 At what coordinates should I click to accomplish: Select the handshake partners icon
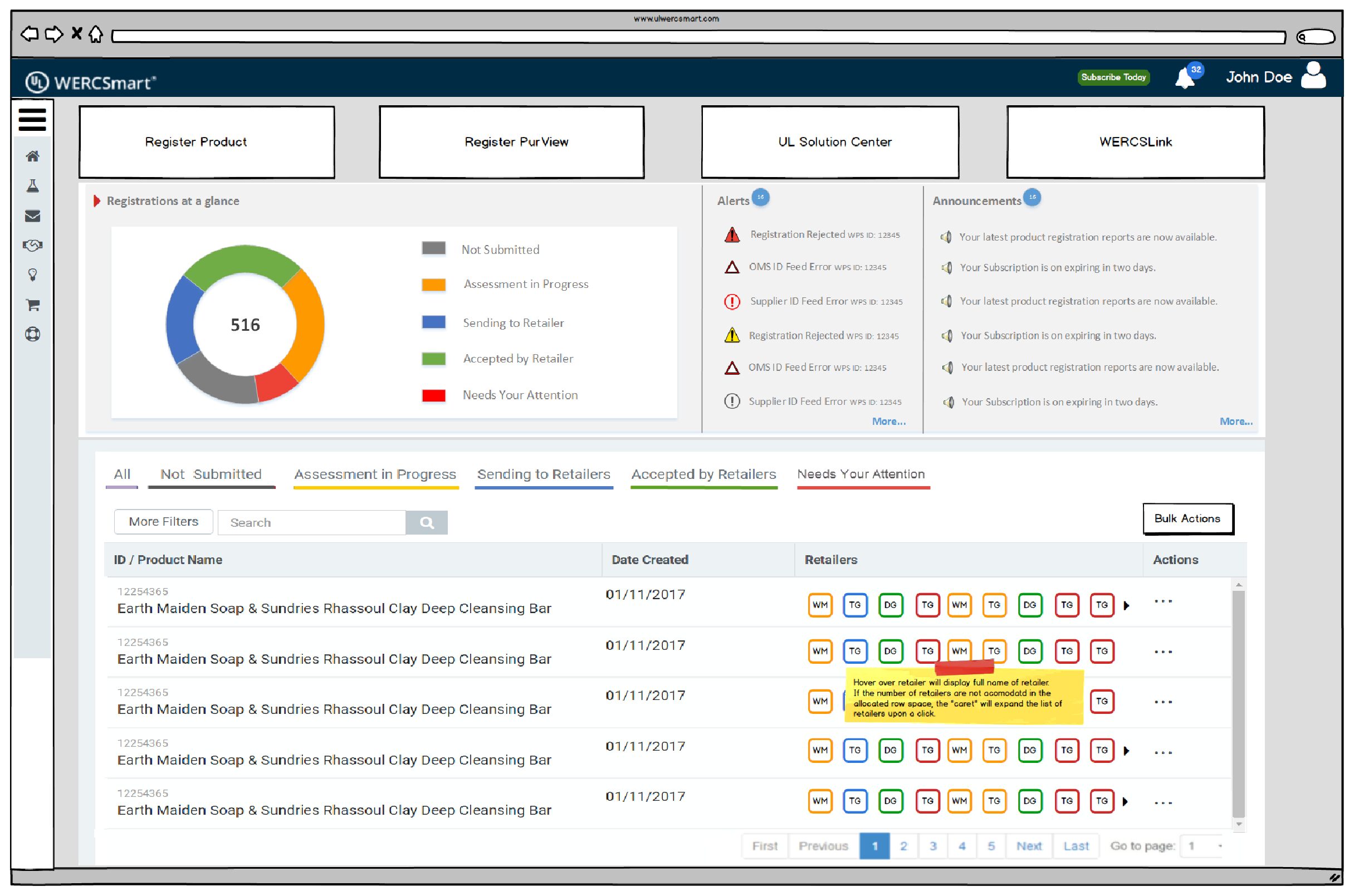click(32, 246)
